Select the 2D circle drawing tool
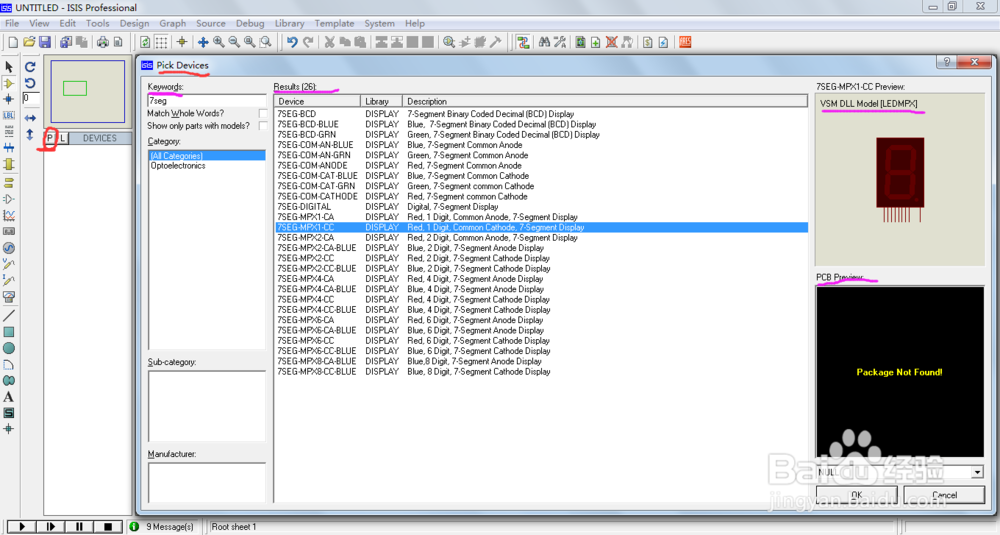The width and height of the screenshot is (1000, 535). [x=9, y=348]
